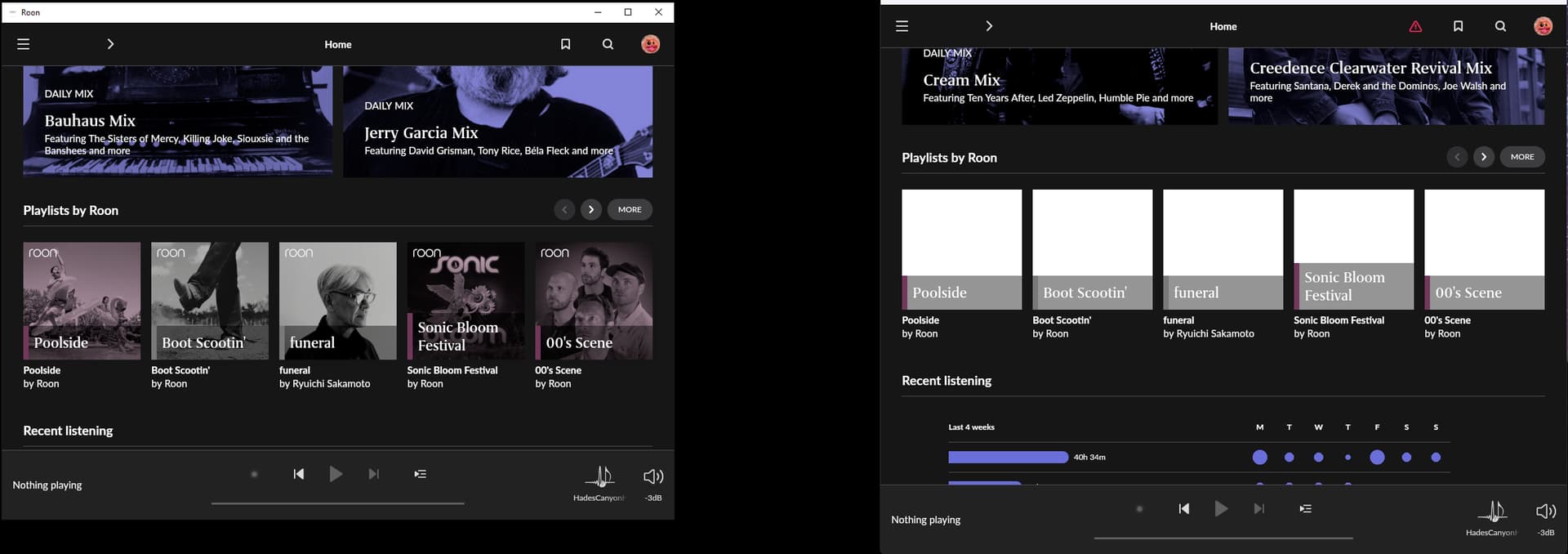1568x554 pixels.
Task: Open bookmarks in right Roon window
Action: [1458, 26]
